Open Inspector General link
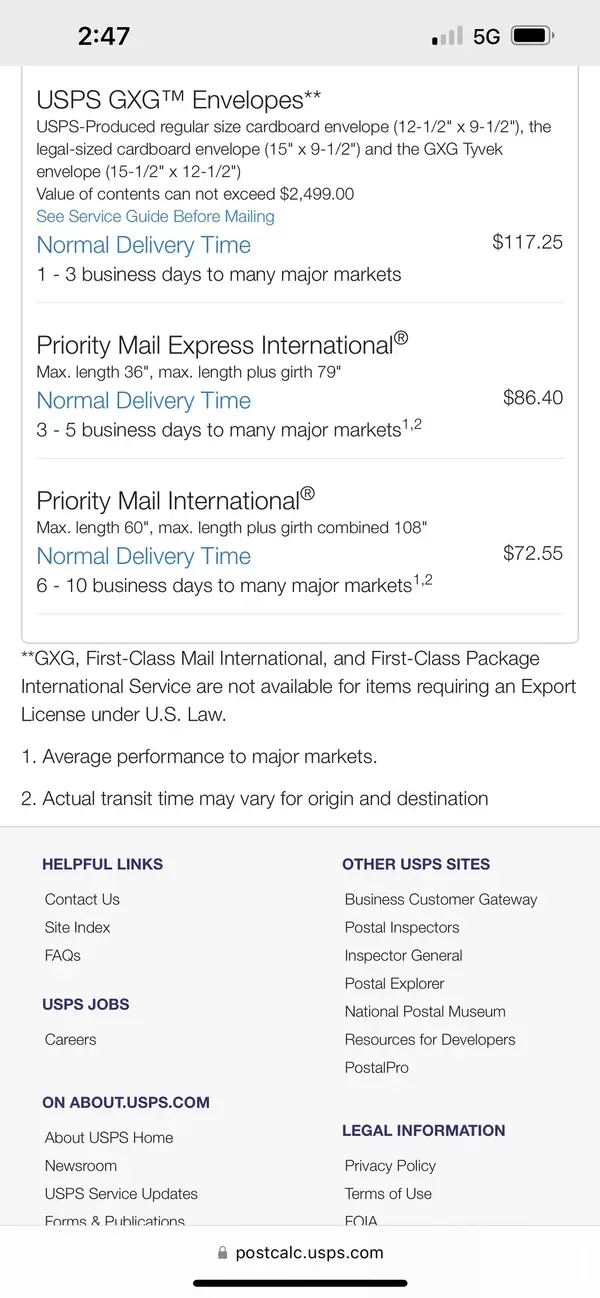Image resolution: width=600 pixels, height=1298 pixels. tap(404, 955)
